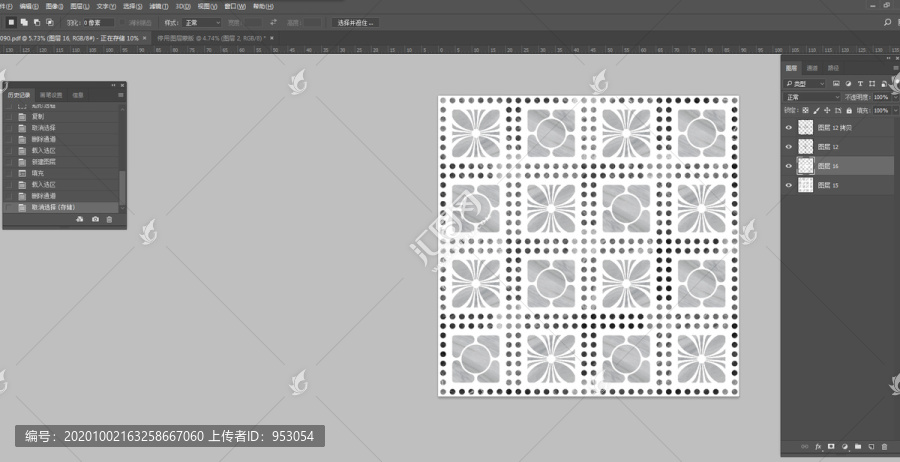900x462 pixels.
Task: Choose Add to Selection mode icon
Action: pos(24,22)
